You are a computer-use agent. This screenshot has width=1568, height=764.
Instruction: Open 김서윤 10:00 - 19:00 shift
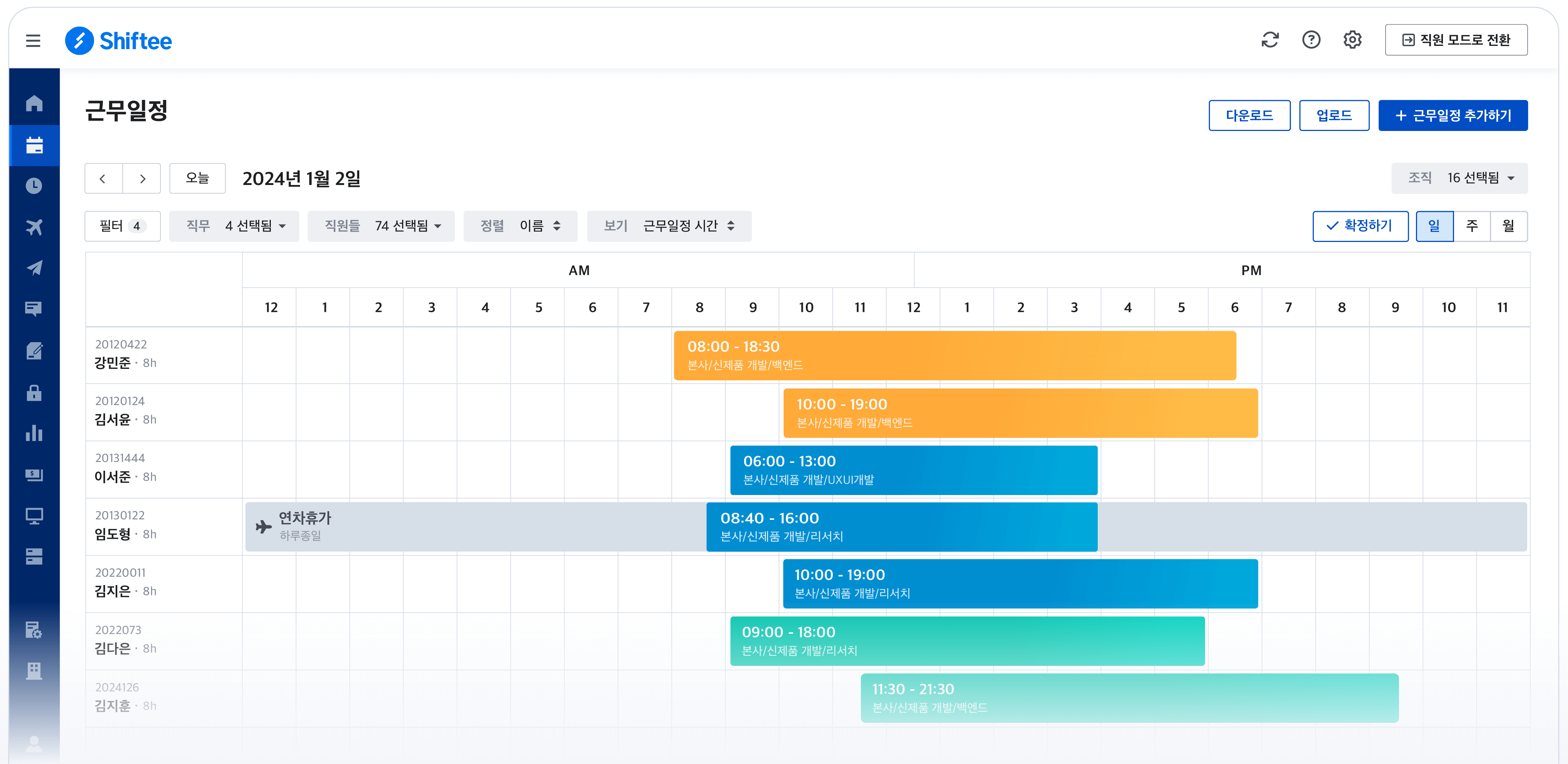pos(1020,413)
